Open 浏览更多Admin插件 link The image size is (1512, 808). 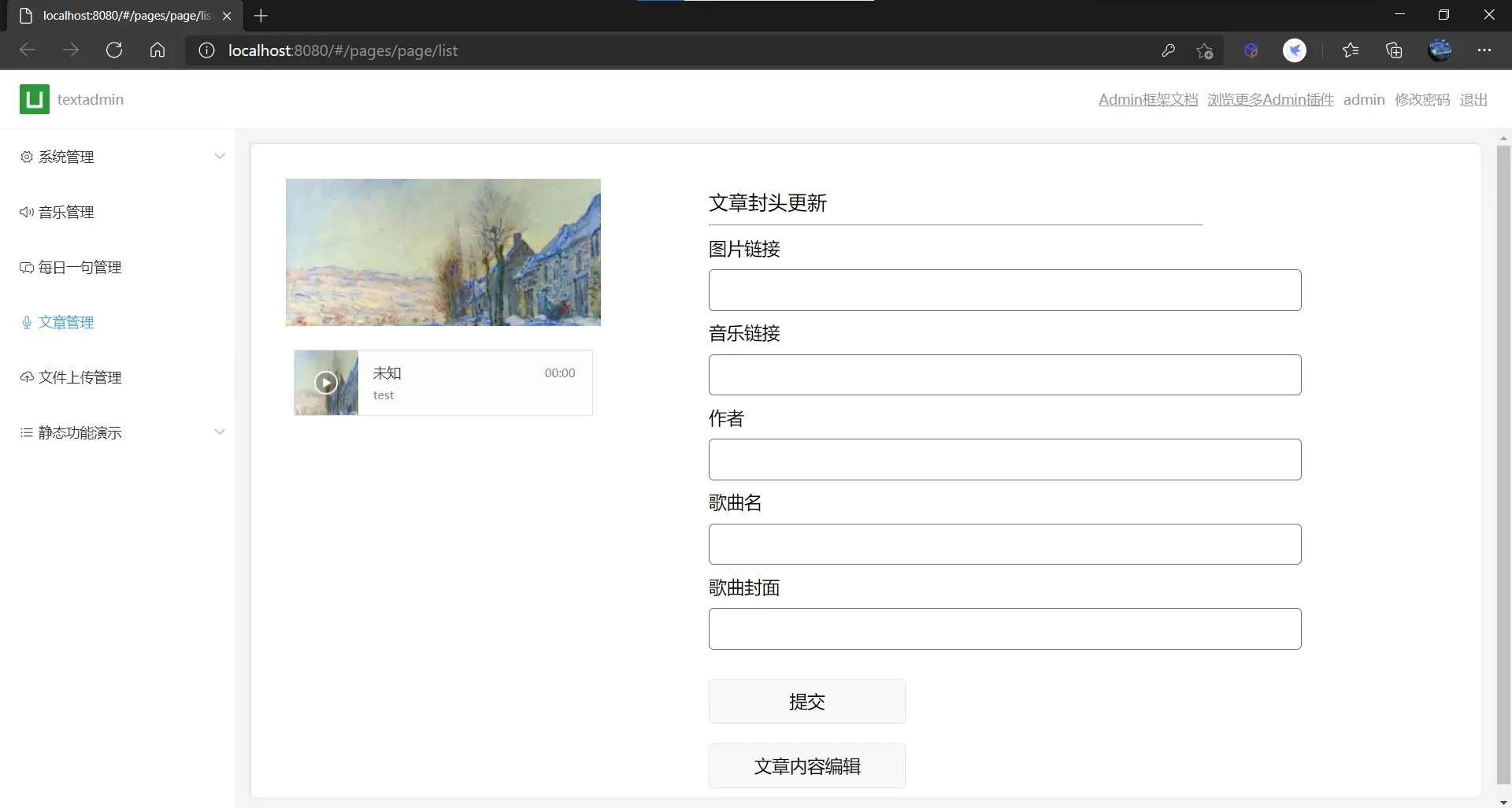pos(1270,99)
